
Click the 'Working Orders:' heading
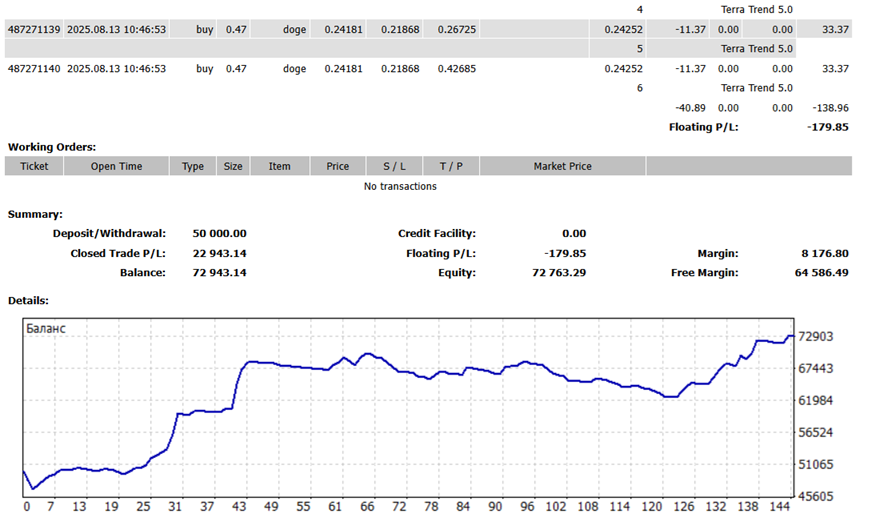click(52, 147)
